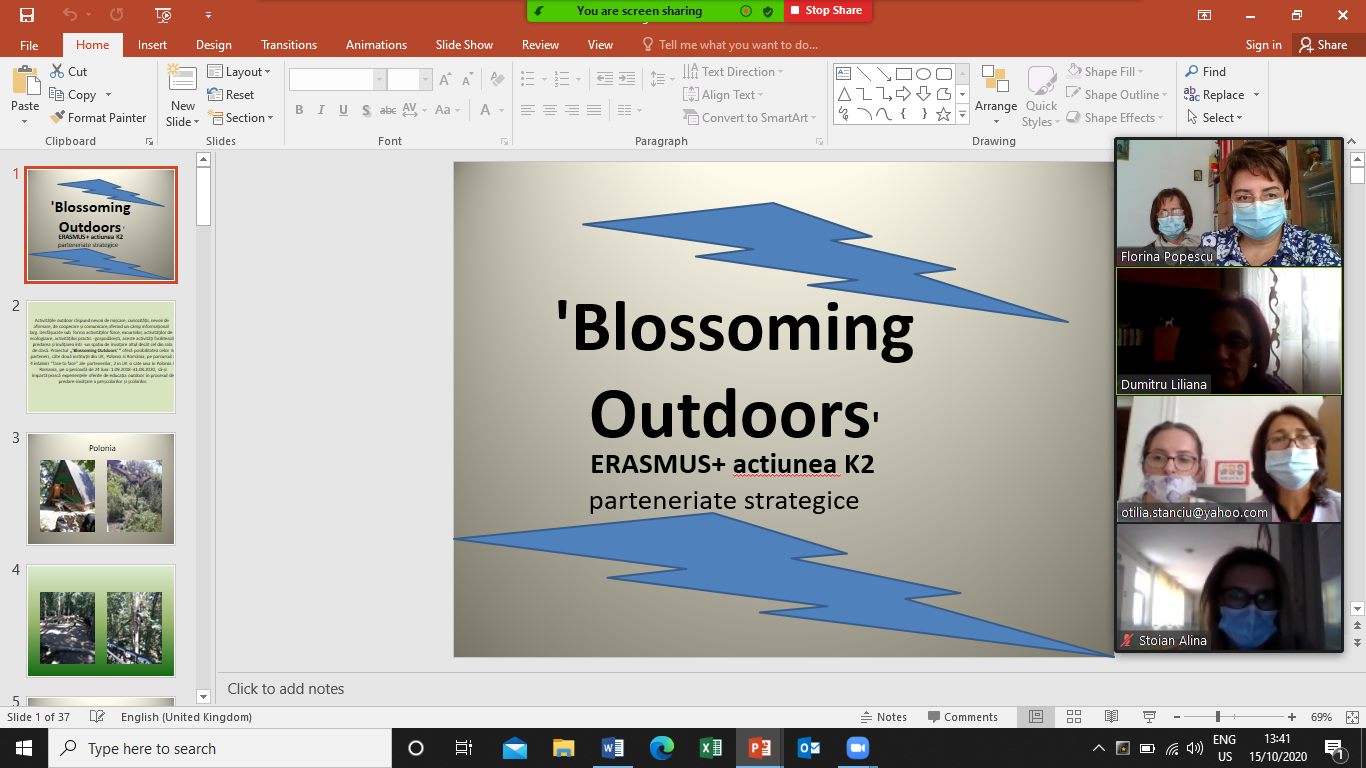Click Start From Beginning slideshow icon
The width and height of the screenshot is (1366, 768).
[x=164, y=15]
